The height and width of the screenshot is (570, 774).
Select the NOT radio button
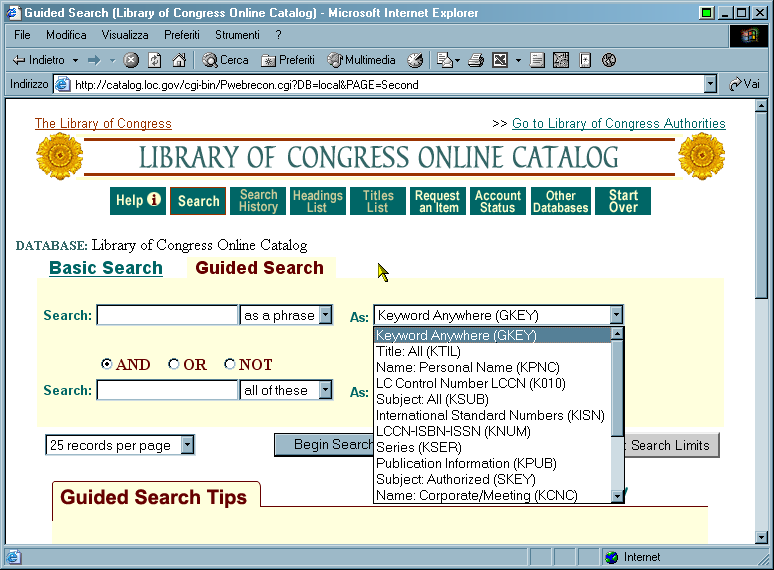click(x=230, y=364)
